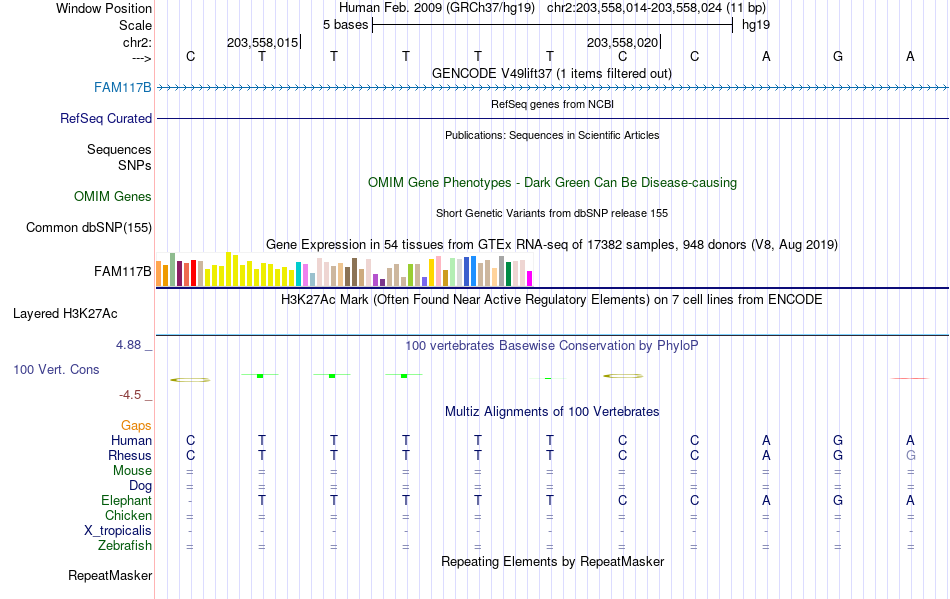Click the G base in the reference sequence row
The height and width of the screenshot is (599, 950).
coord(838,56)
